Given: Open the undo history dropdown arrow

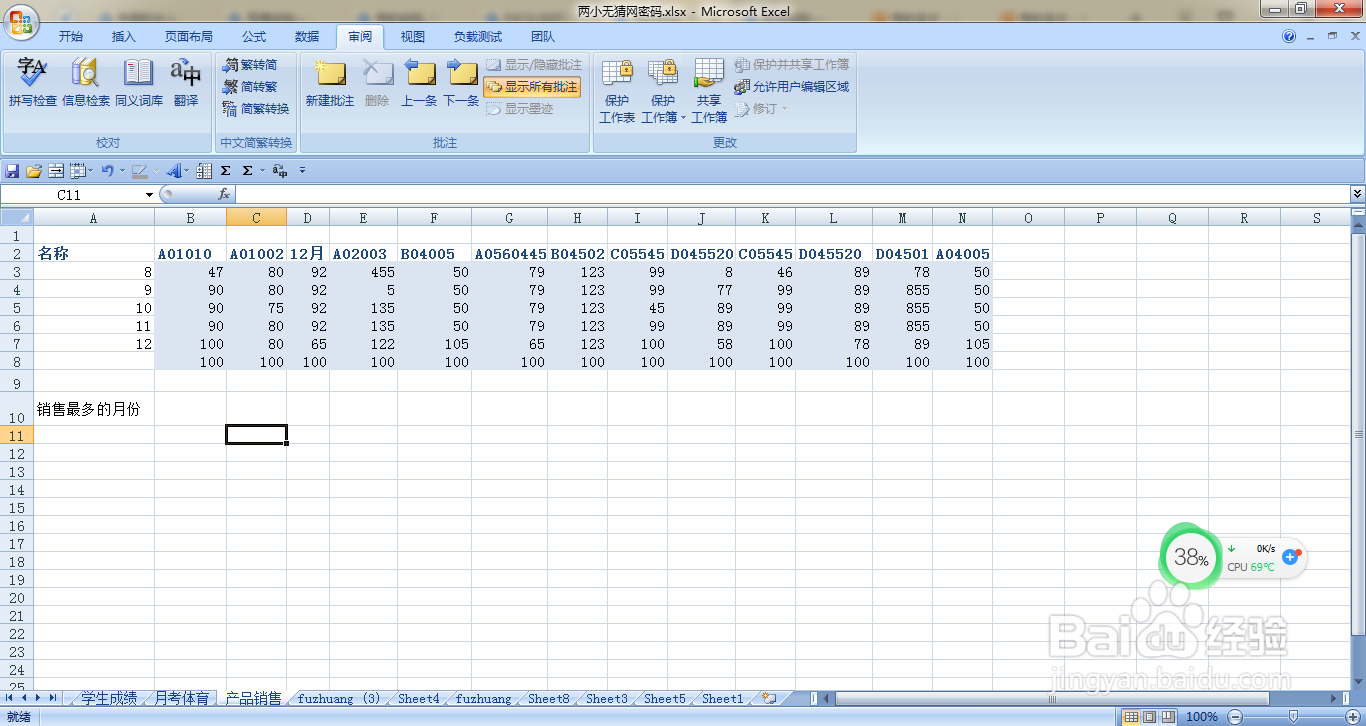Looking at the screenshot, I should point(120,171).
